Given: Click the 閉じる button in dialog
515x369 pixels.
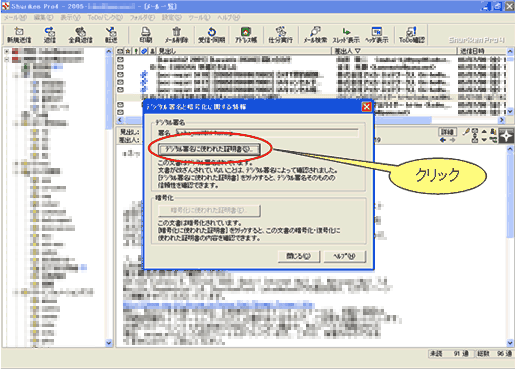Looking at the screenshot, I should (299, 256).
